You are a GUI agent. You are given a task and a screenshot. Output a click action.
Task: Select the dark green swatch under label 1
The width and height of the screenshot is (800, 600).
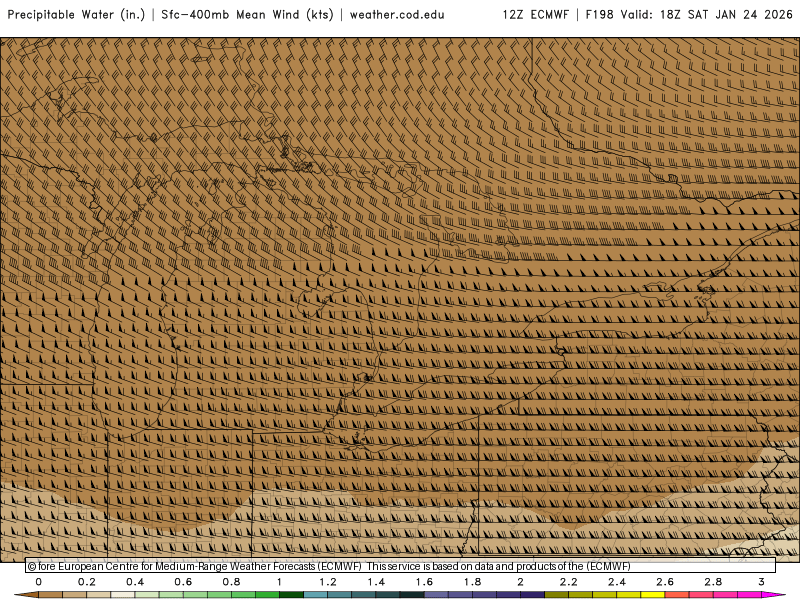click(x=291, y=595)
